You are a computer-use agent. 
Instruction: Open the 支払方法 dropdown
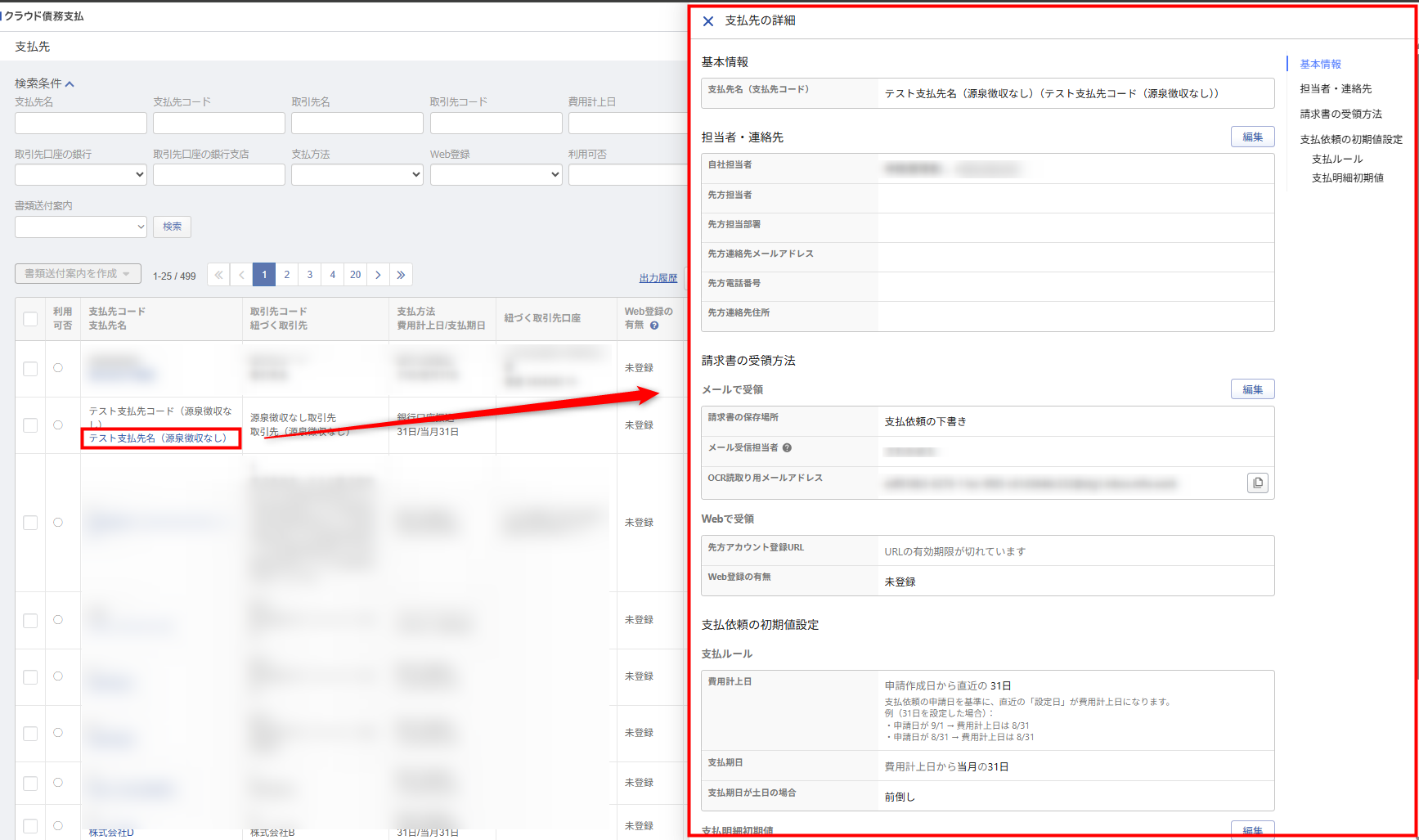click(x=357, y=174)
